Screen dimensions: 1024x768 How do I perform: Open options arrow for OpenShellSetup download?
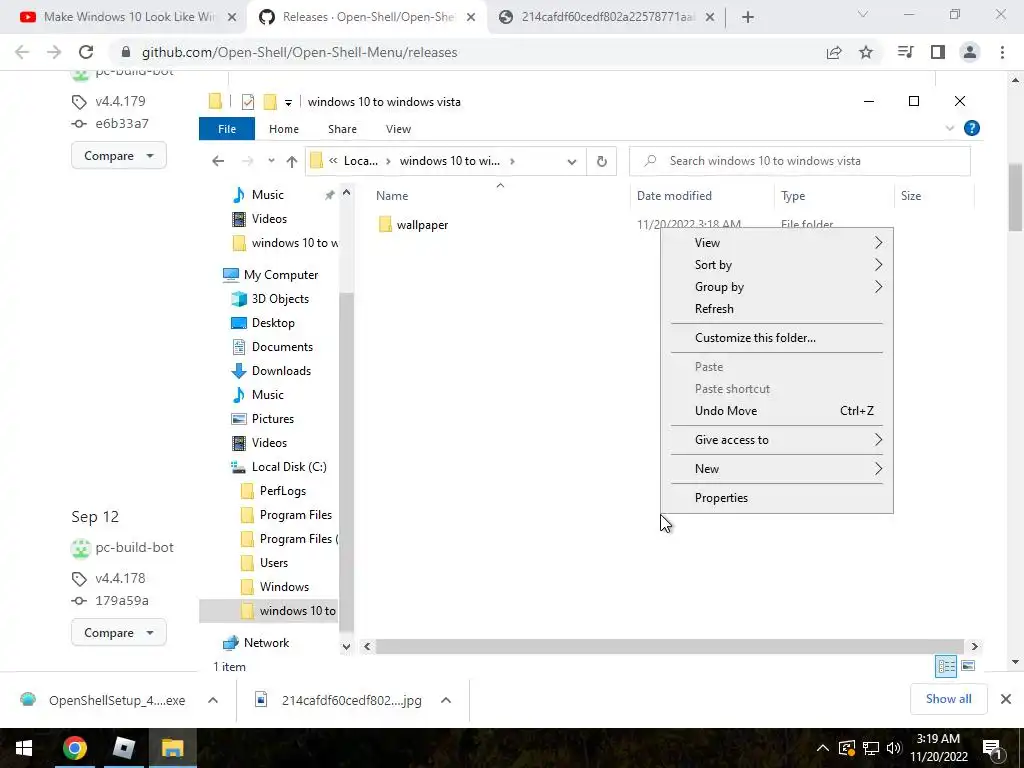coord(213,700)
